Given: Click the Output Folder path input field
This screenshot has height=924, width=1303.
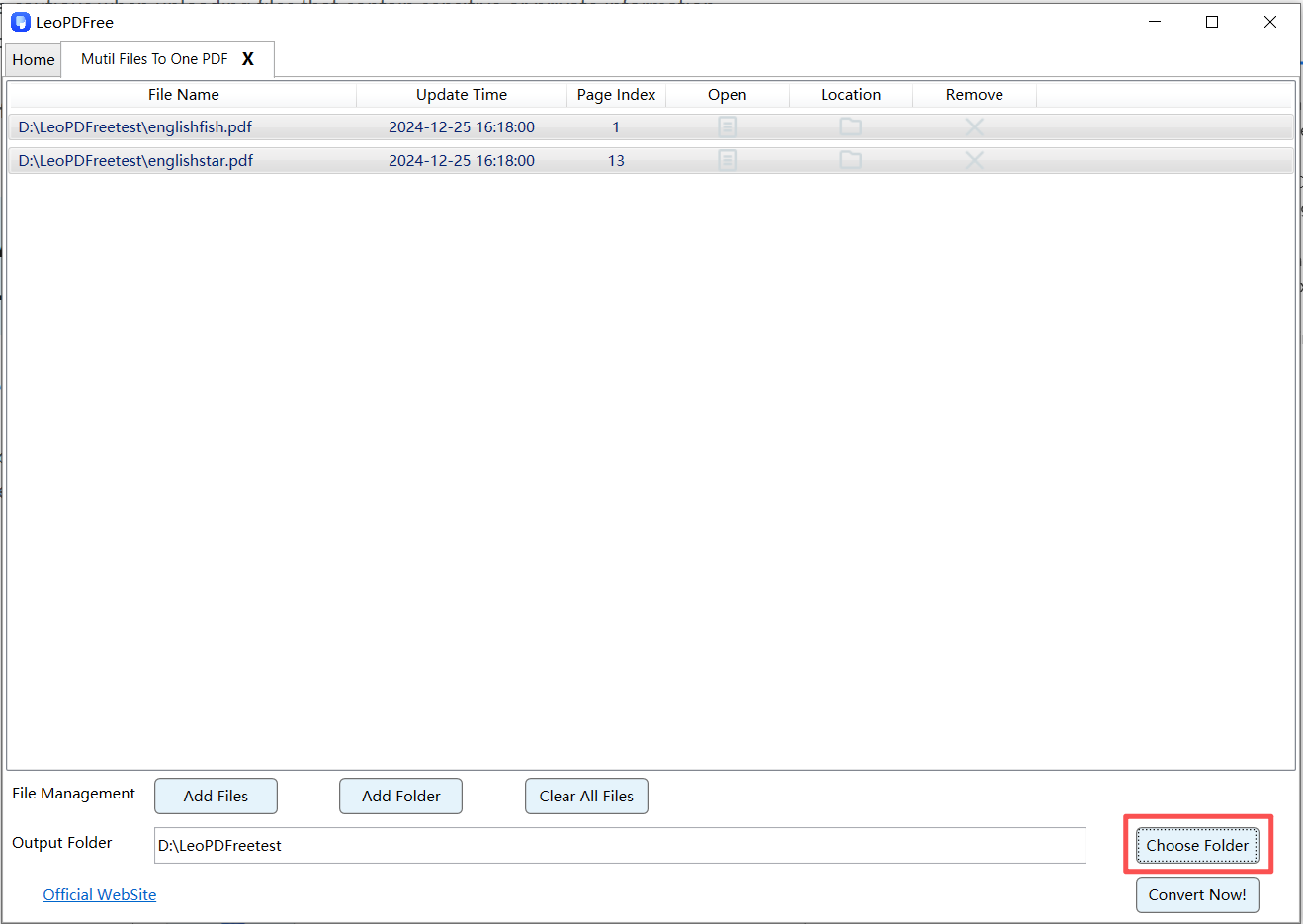Looking at the screenshot, I should click(620, 845).
